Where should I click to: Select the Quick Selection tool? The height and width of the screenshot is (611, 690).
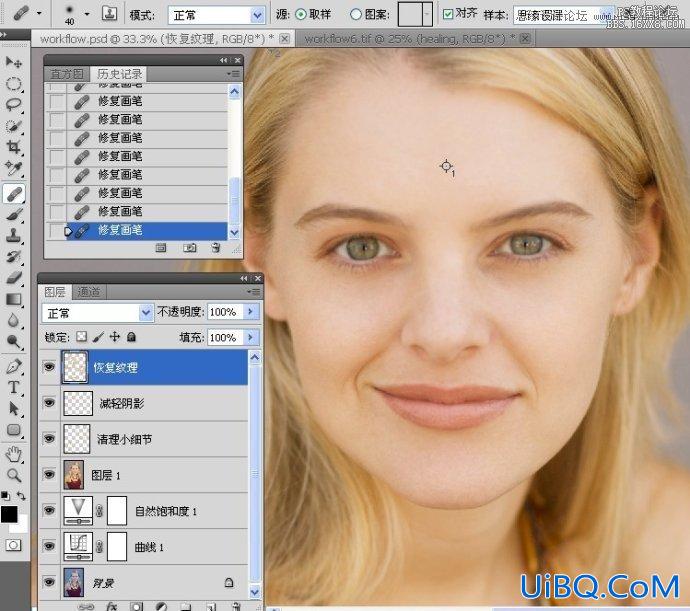[x=14, y=126]
